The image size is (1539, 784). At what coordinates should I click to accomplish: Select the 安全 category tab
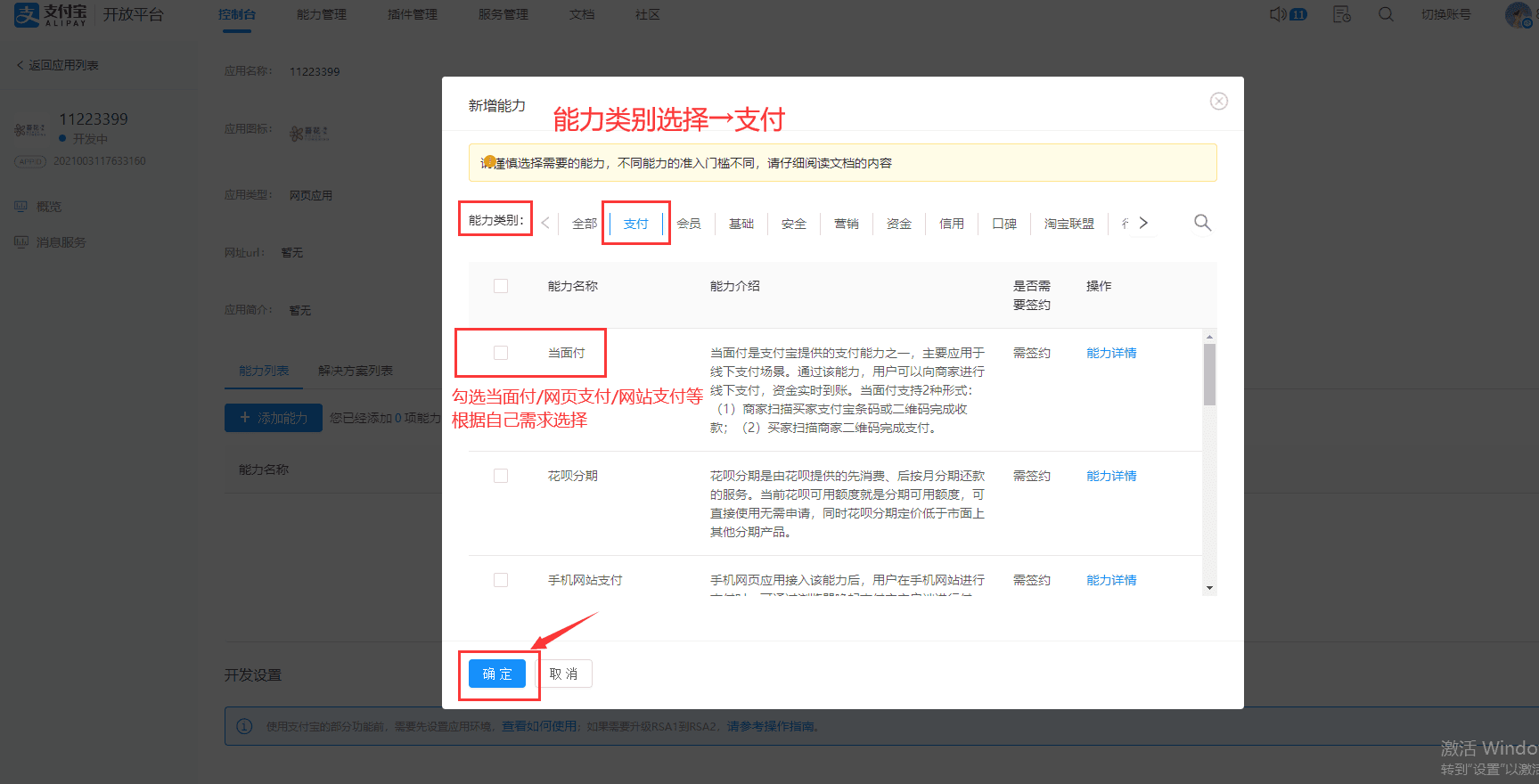794,224
